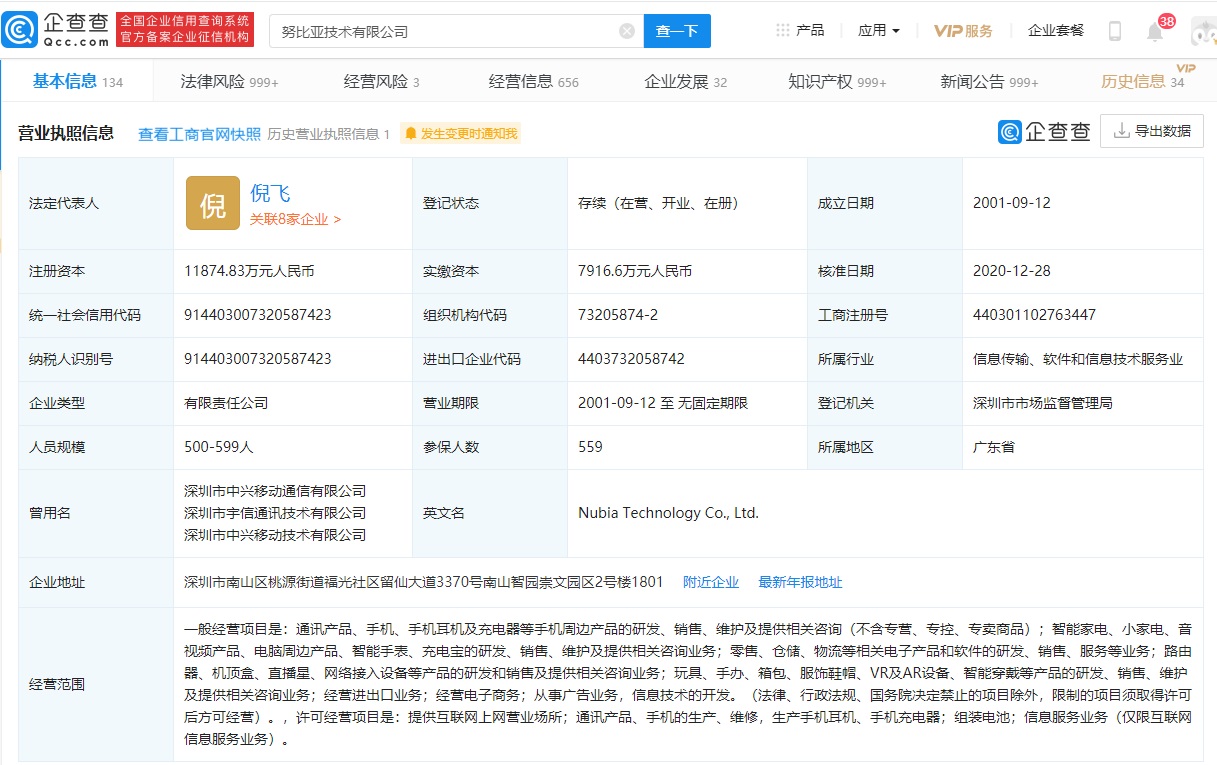Viewport: 1217px width, 765px height.
Task: Open legal representative 倪飞 profile link
Action: pos(270,194)
